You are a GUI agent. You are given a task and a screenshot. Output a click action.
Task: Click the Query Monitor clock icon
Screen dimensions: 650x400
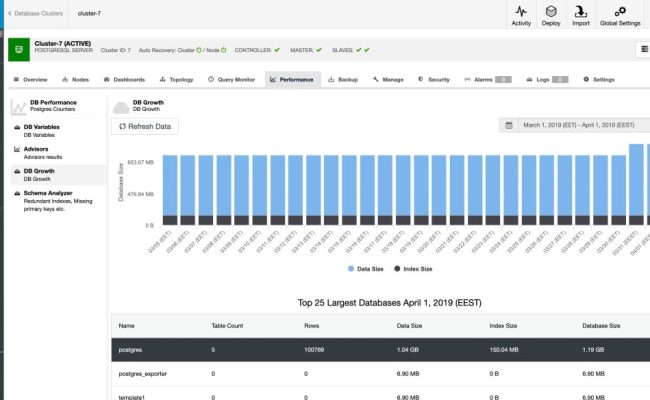211,79
